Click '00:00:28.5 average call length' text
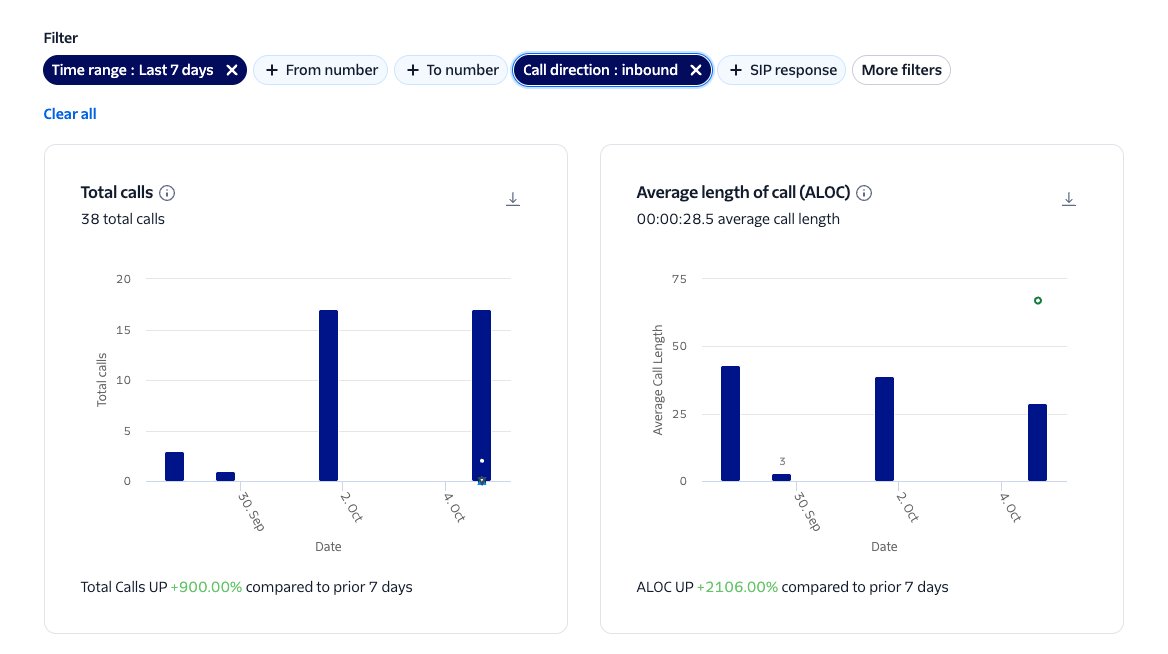This screenshot has height=654, width=1168. [x=738, y=219]
